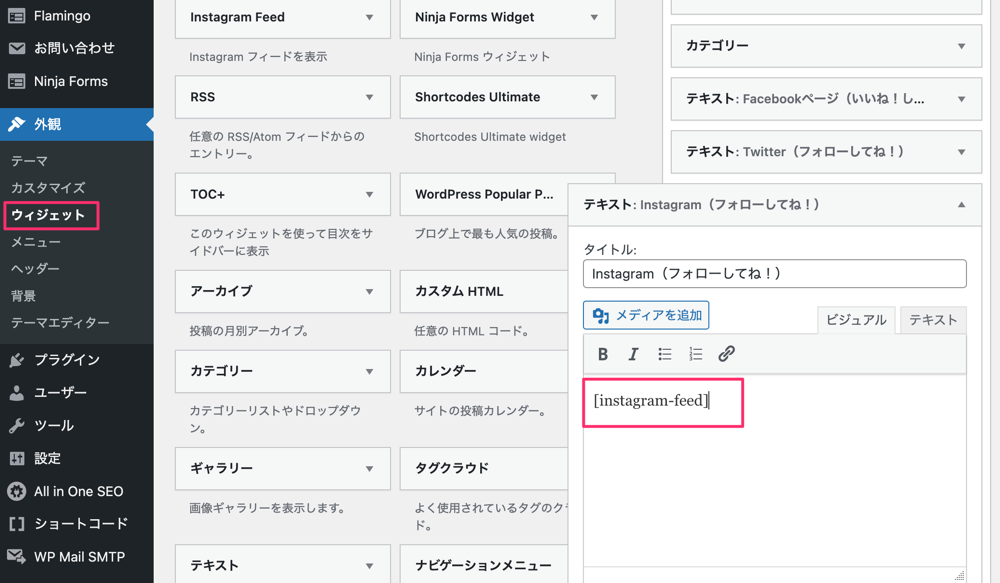Image resolution: width=1000 pixels, height=583 pixels.
Task: Select the カスタム HTML widget
Action: pyautogui.click(x=484, y=292)
